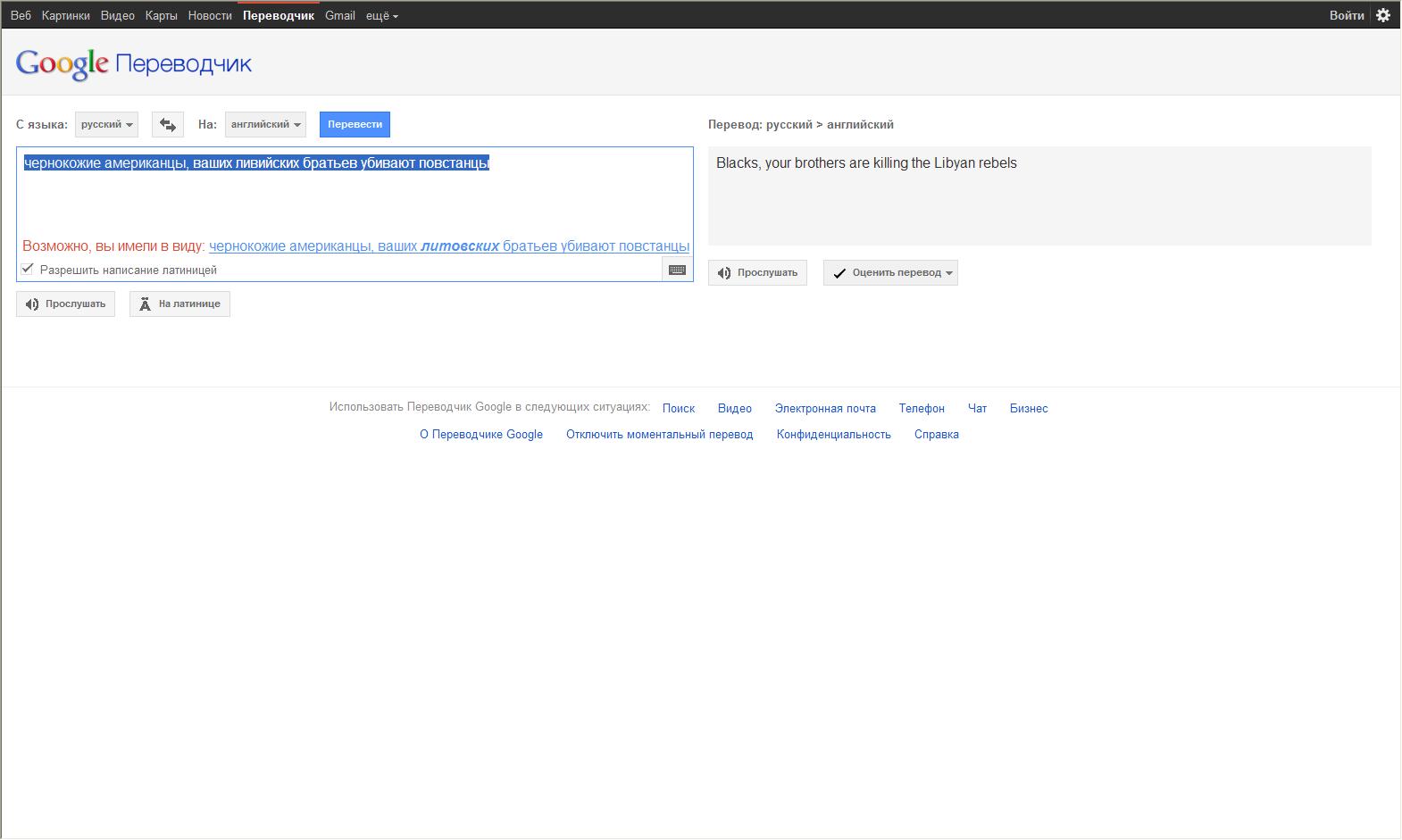The image size is (1402, 840).
Task: Open the virtual keyboard icon in input box
Action: [x=678, y=270]
